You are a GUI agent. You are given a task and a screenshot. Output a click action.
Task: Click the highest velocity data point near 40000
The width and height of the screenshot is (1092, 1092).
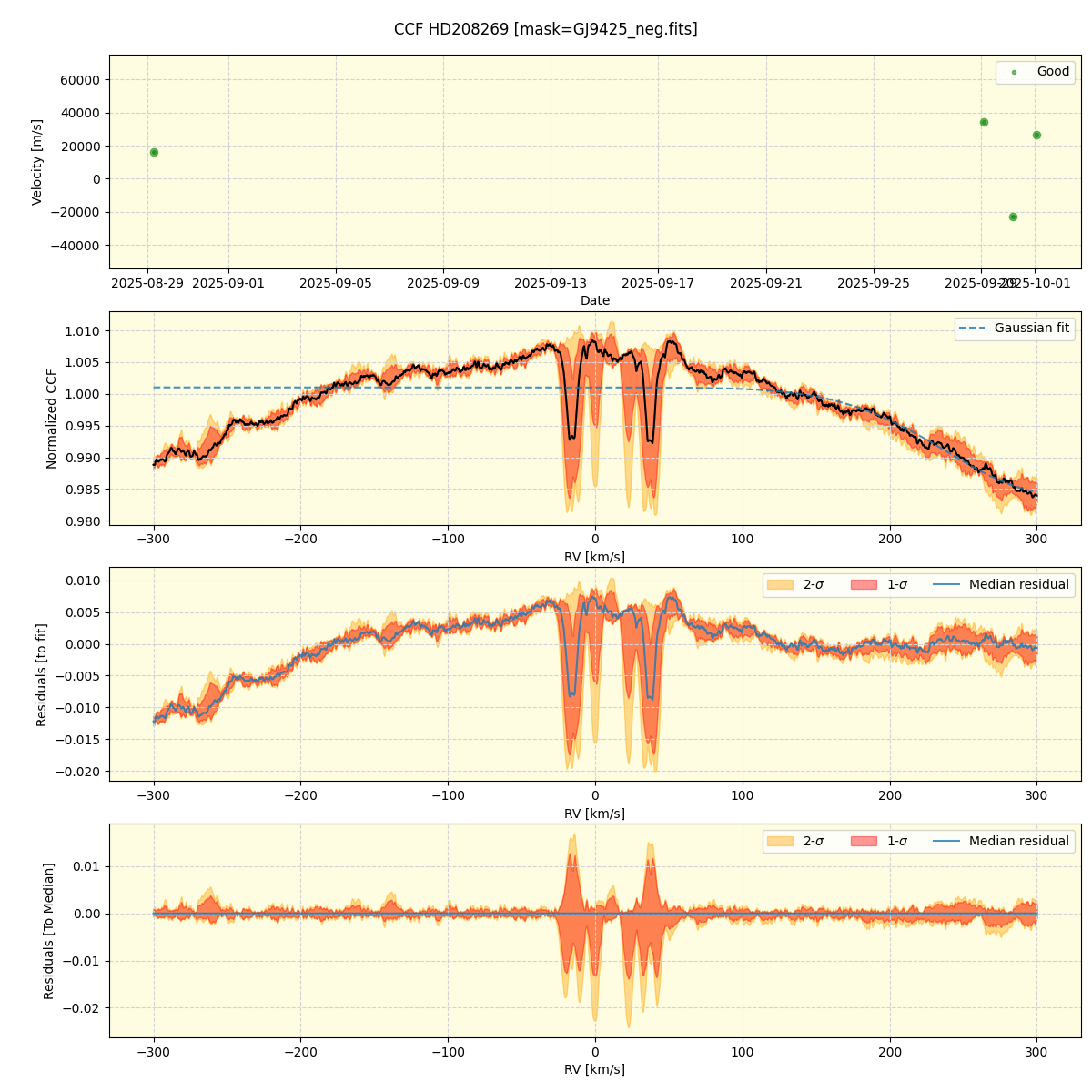(984, 122)
